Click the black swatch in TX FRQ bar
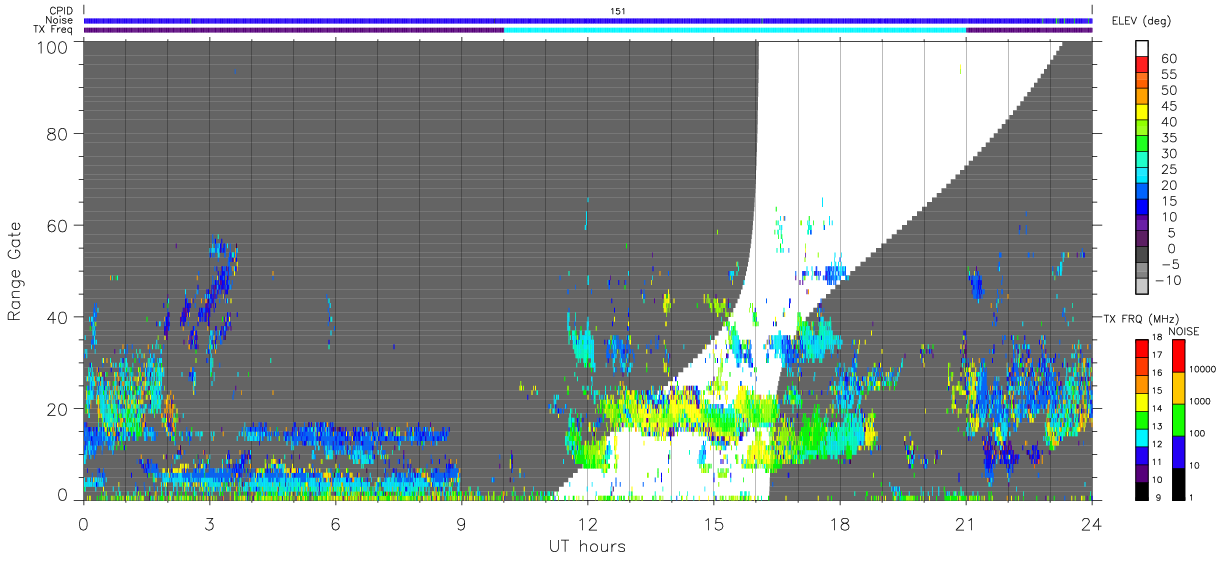The width and height of the screenshot is (1228, 567). click(x=1143, y=491)
